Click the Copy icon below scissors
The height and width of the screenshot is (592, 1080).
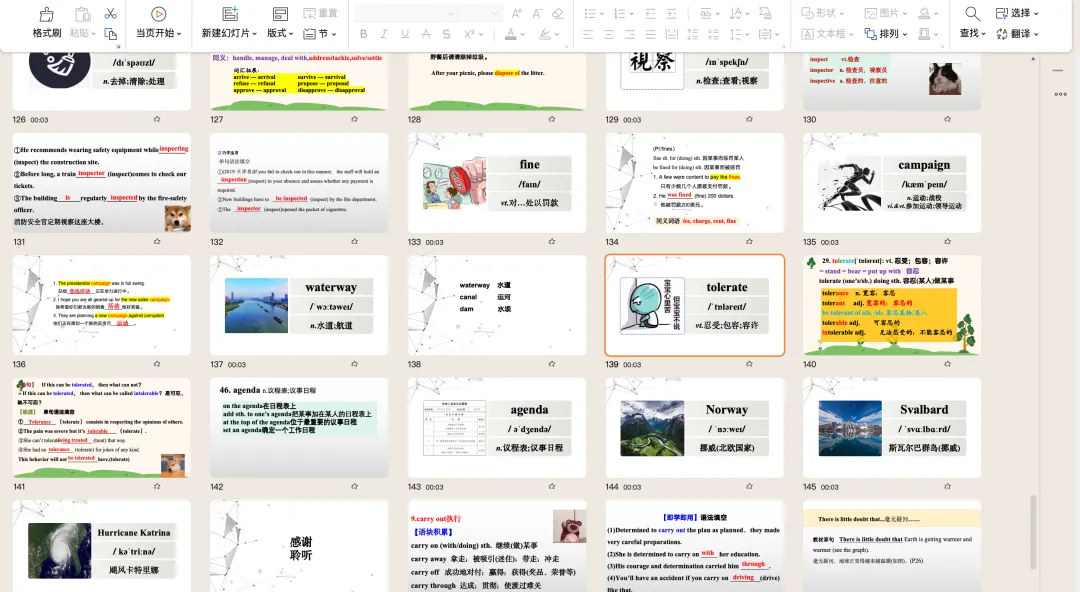click(110, 34)
